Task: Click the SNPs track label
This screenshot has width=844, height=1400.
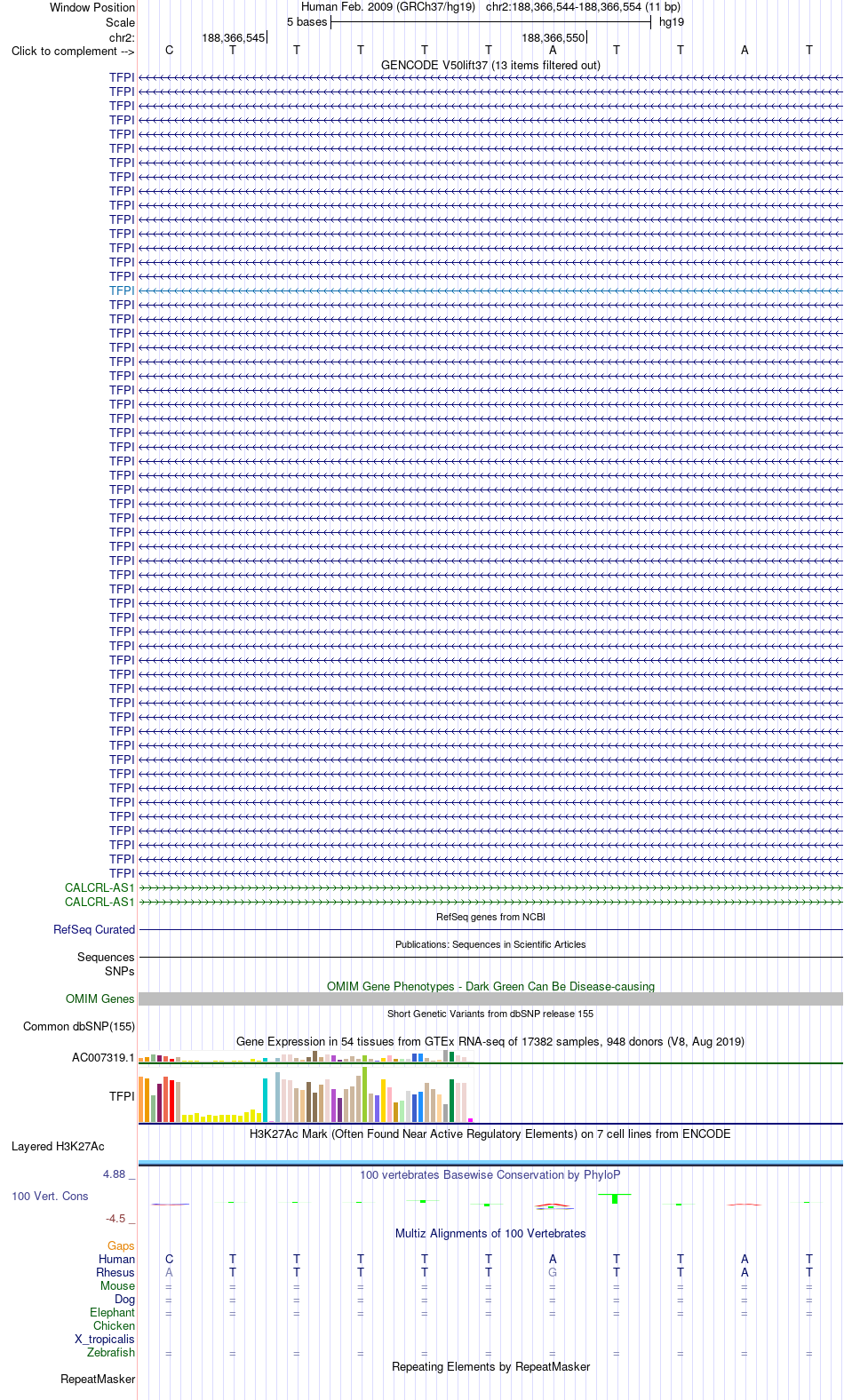Action: pyautogui.click(x=120, y=971)
